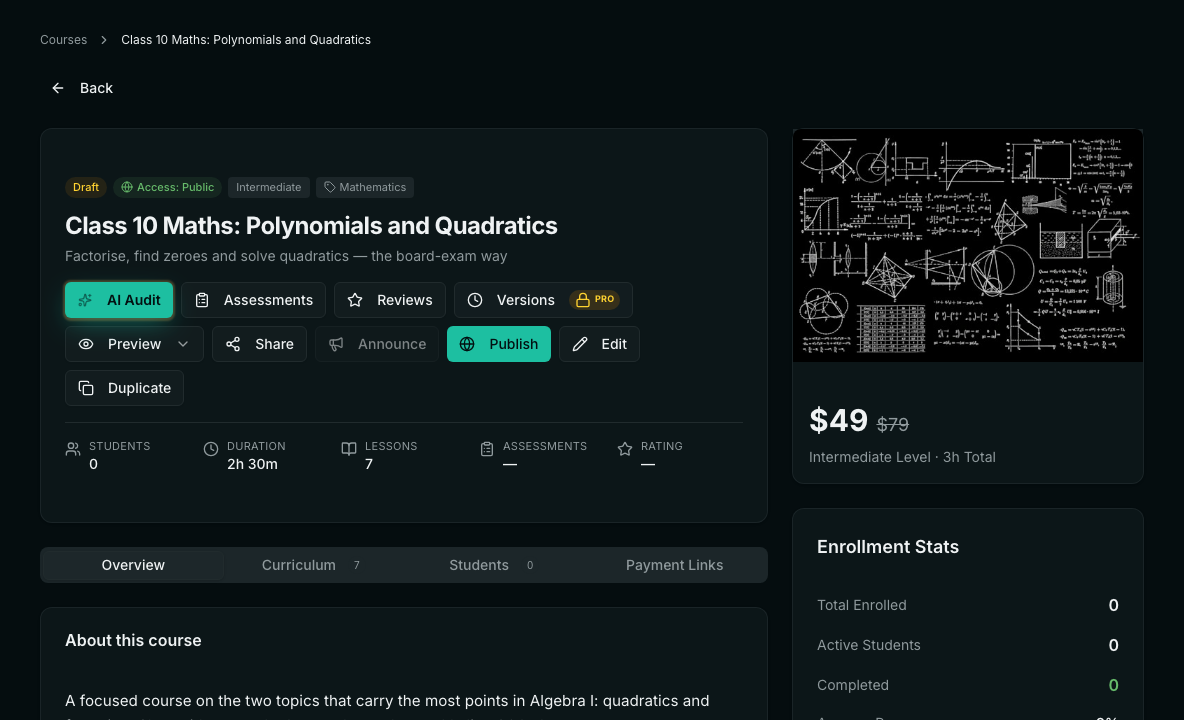Edit the course details
This screenshot has width=1184, height=720.
(x=599, y=344)
